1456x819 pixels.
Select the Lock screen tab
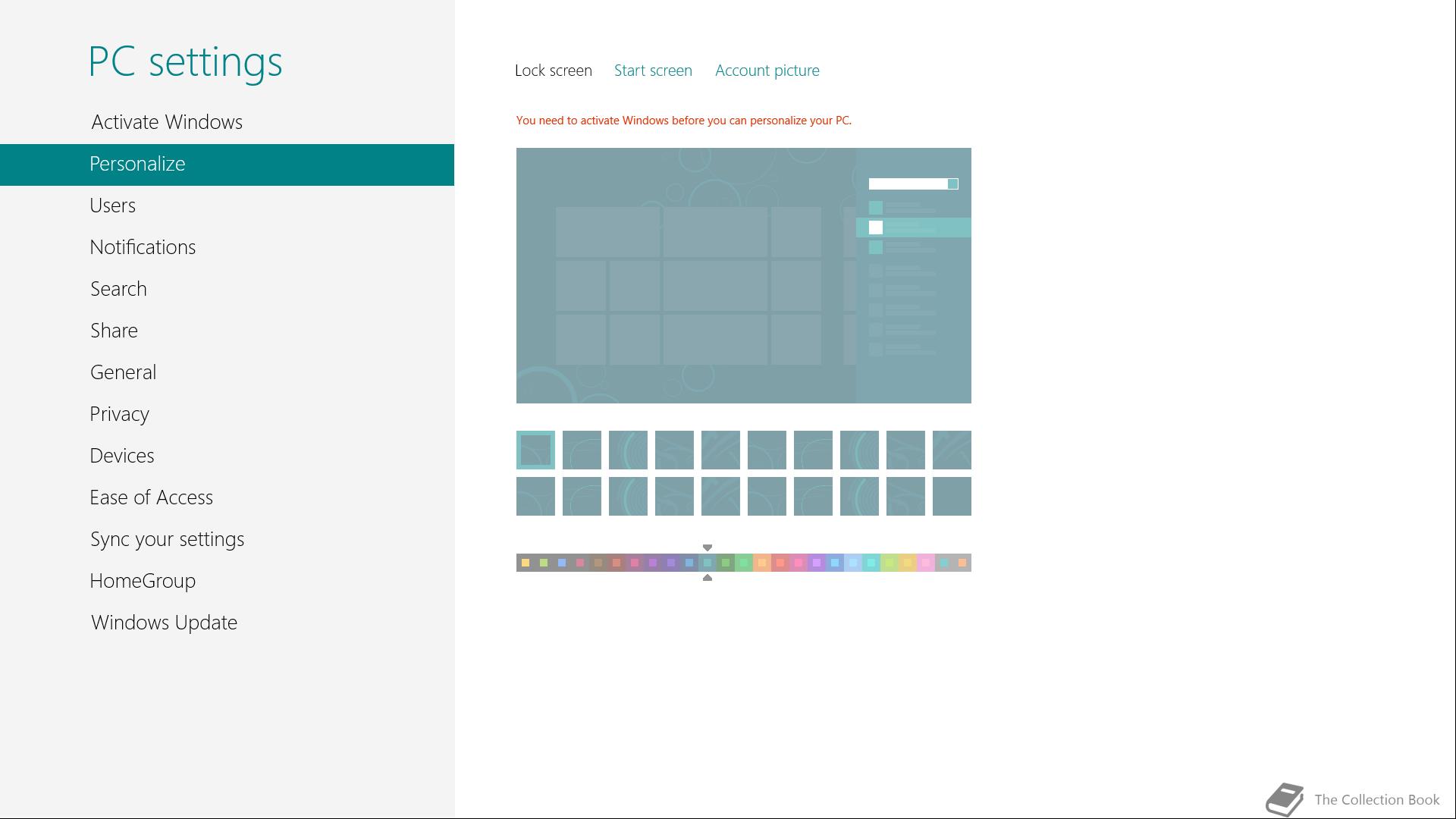[x=553, y=71]
